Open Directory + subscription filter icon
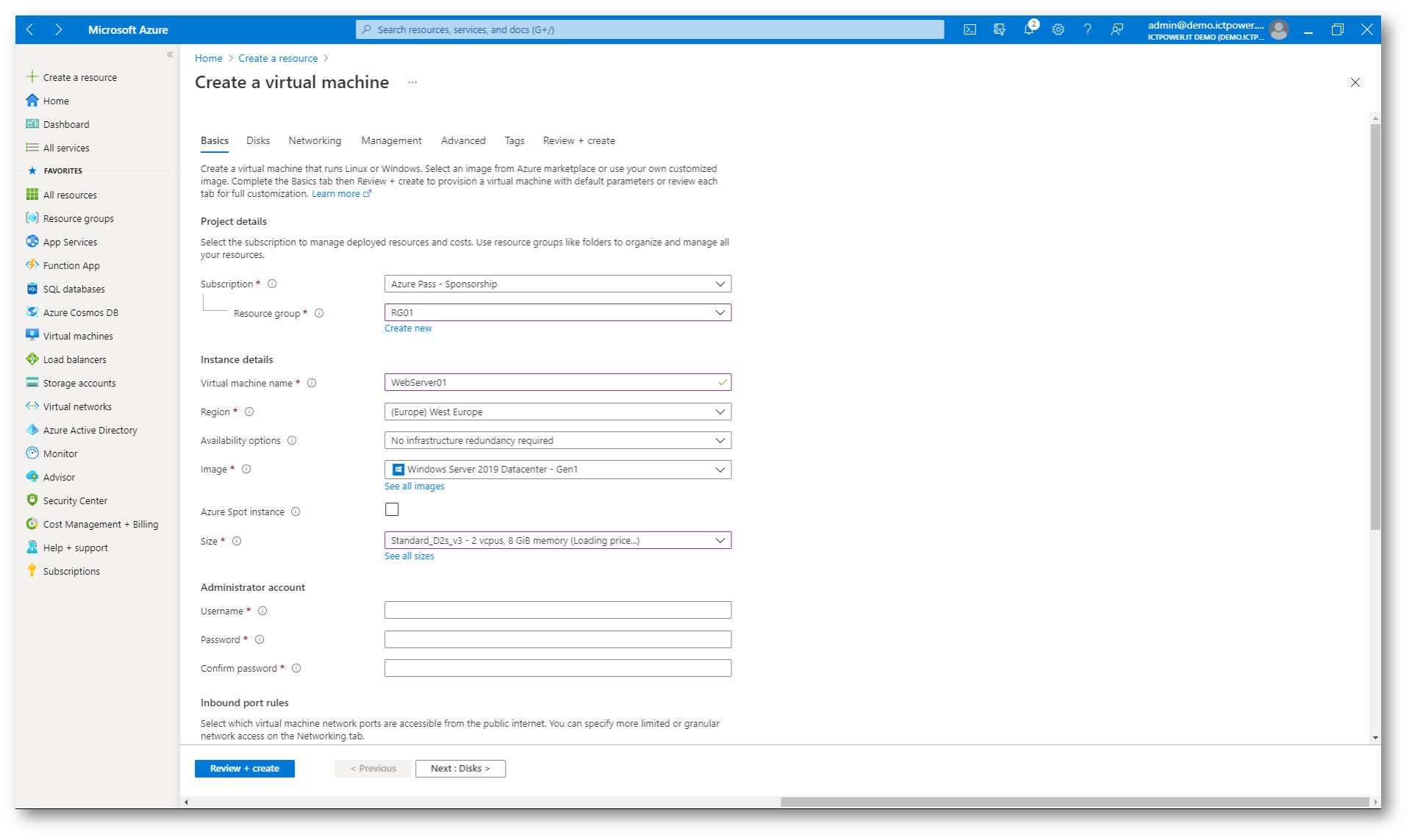The image size is (1412, 840). click(999, 29)
